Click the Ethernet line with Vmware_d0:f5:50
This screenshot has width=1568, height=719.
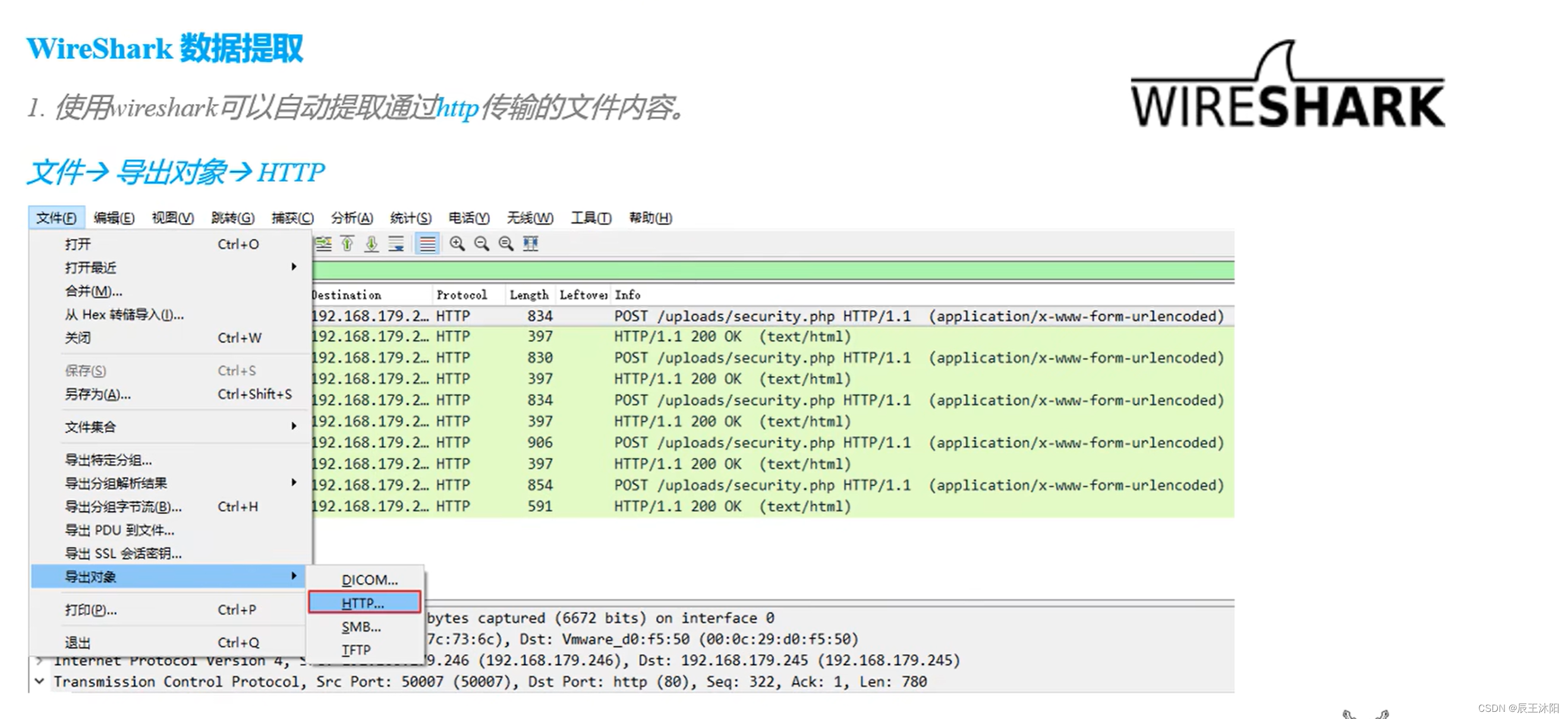coord(642,640)
